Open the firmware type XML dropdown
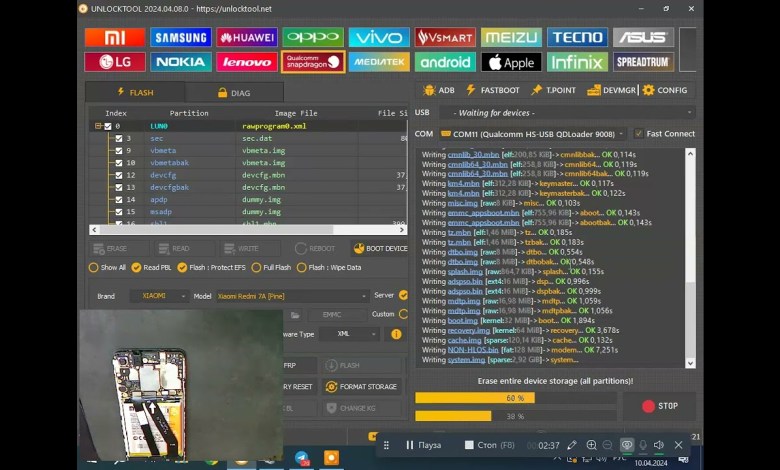The height and width of the screenshot is (470, 780). [x=349, y=334]
